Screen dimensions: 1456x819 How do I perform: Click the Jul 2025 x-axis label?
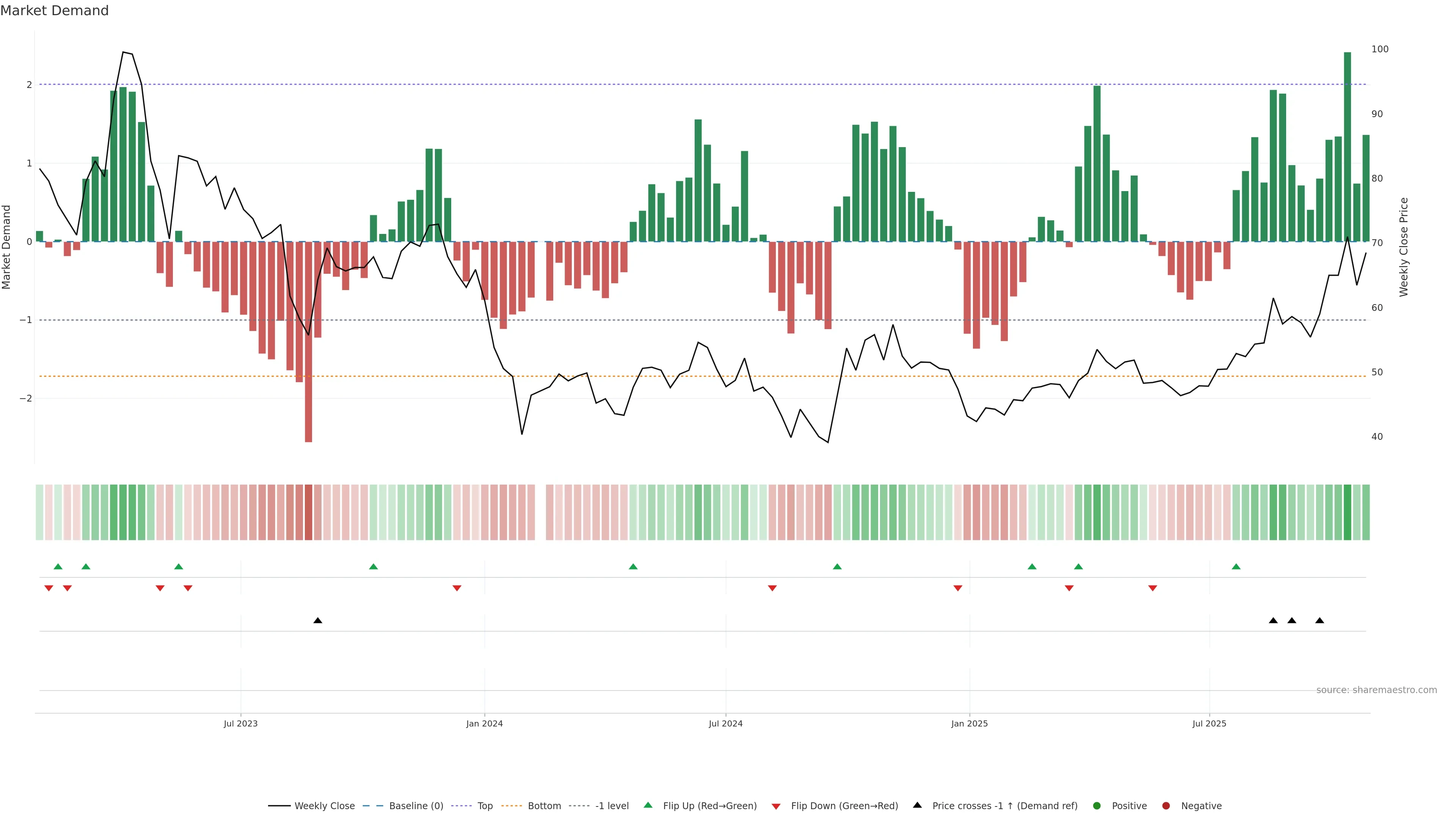coord(1209,723)
